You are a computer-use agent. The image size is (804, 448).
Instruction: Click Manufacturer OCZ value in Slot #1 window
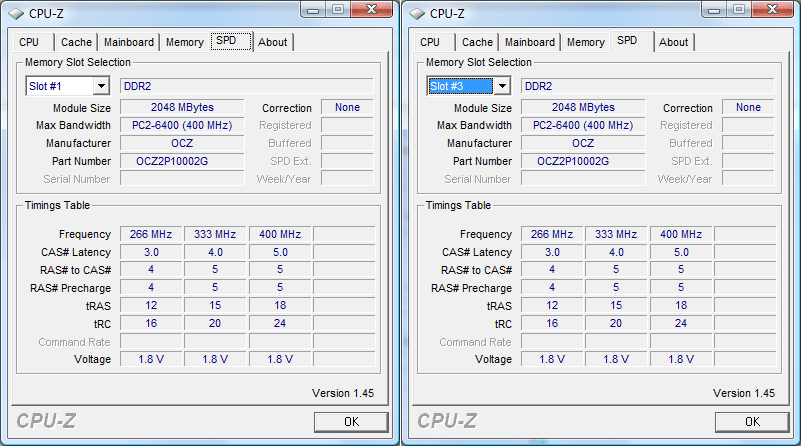[x=182, y=144]
